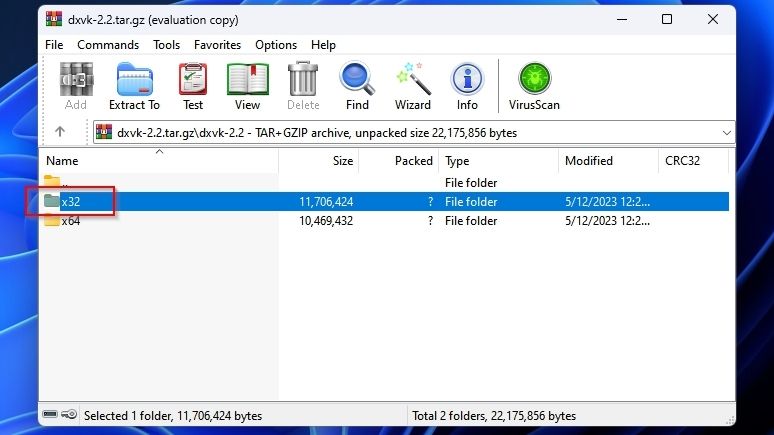Expand the archive path dropdown arrow

[x=727, y=133]
